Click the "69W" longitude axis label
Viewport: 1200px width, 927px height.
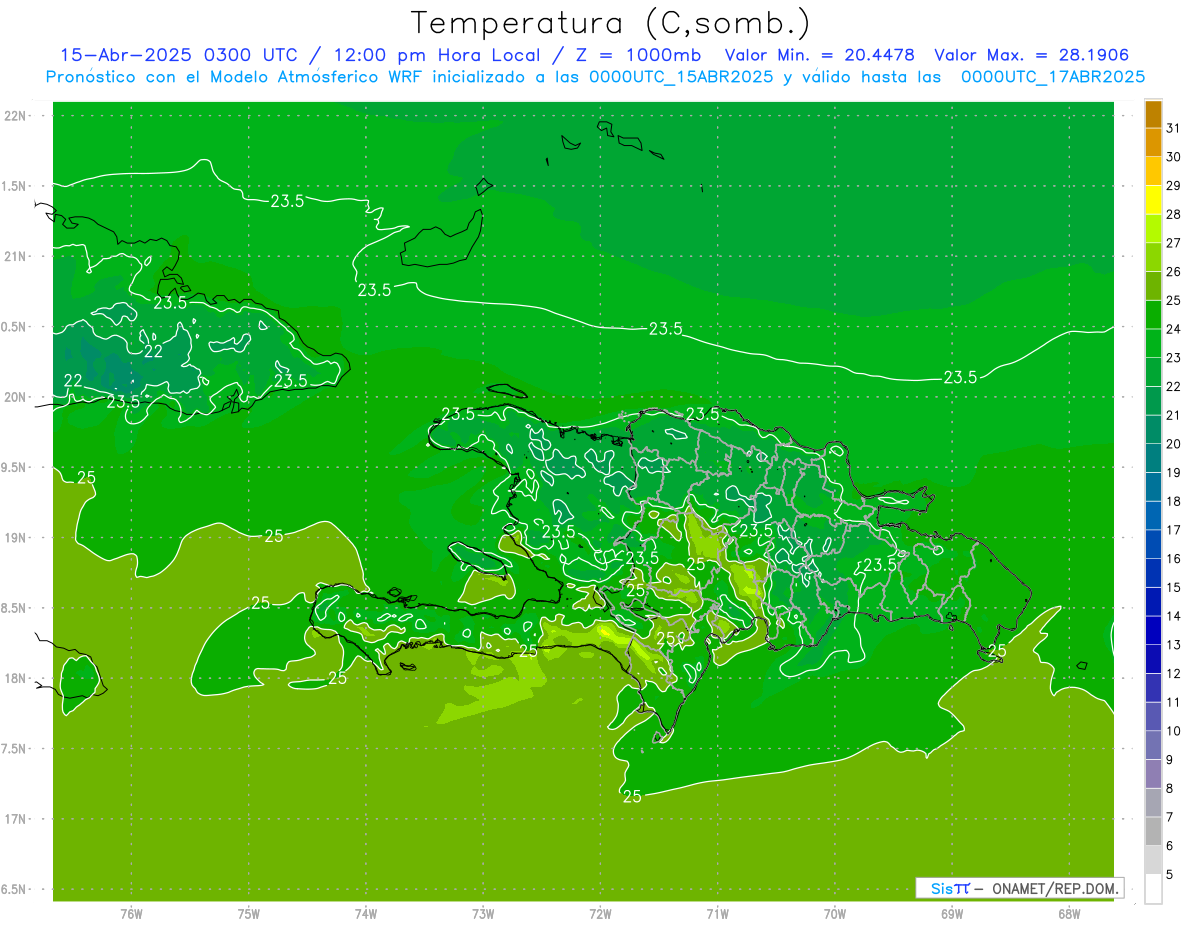click(952, 914)
